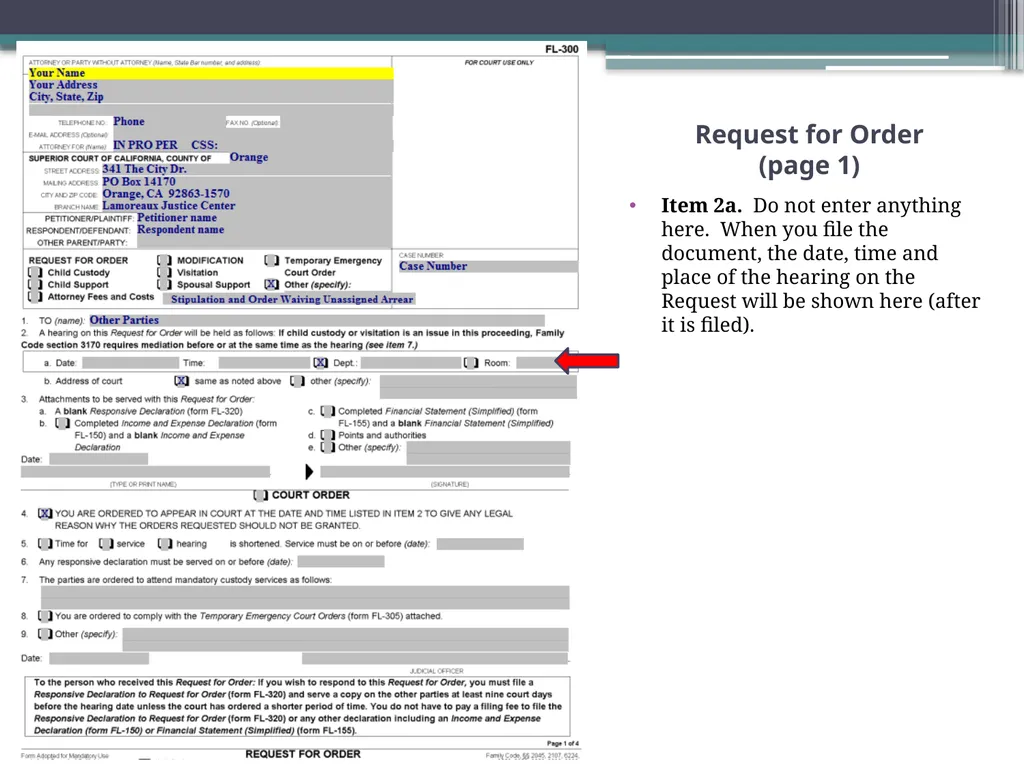Click the Date field beside the judicial officer line
The height and width of the screenshot is (768, 1024).
click(x=99, y=658)
